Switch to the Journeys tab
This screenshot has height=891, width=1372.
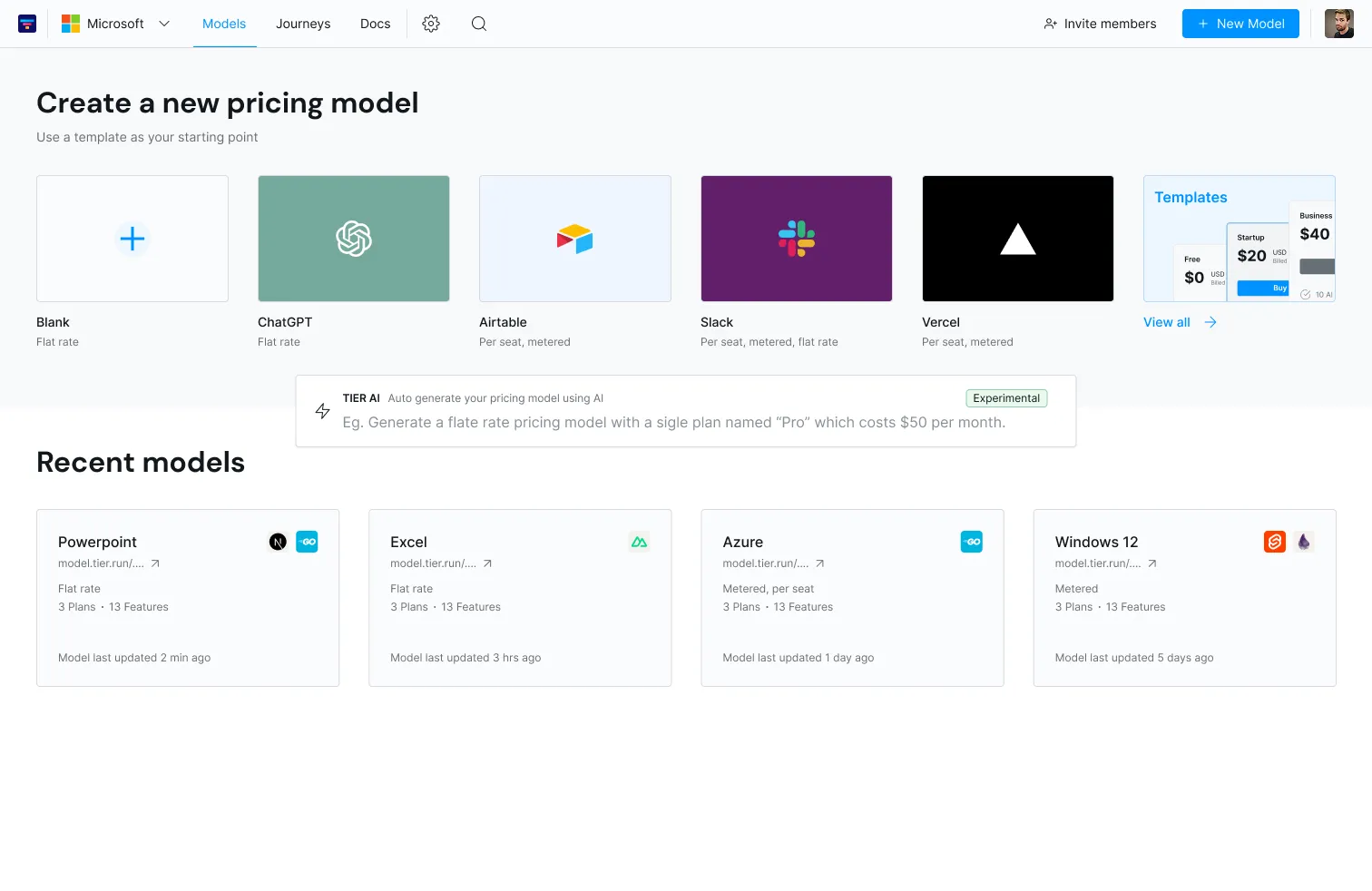pyautogui.click(x=303, y=24)
